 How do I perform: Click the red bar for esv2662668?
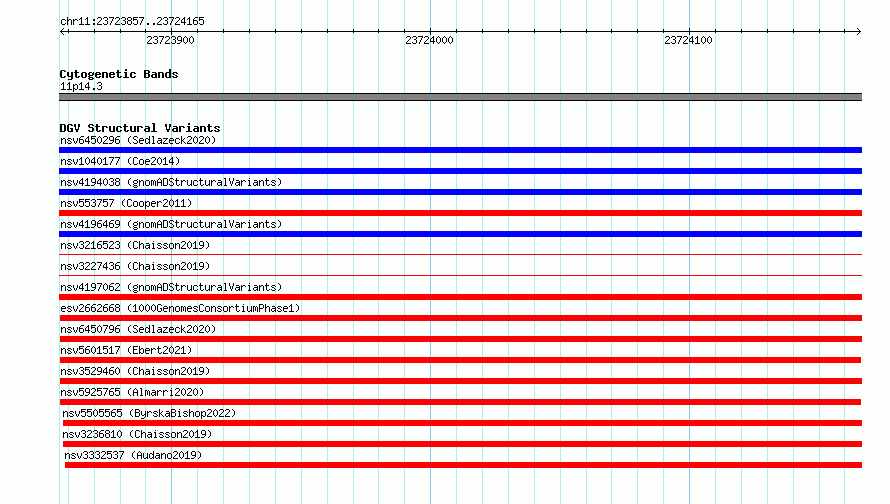point(460,318)
